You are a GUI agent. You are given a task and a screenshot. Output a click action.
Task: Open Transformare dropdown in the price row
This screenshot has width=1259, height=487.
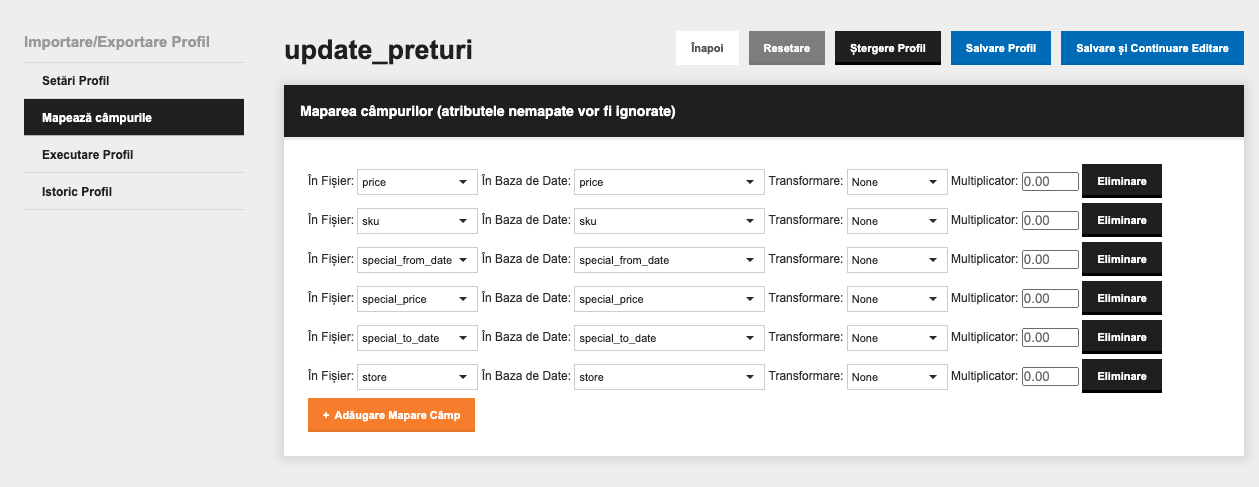tap(897, 182)
